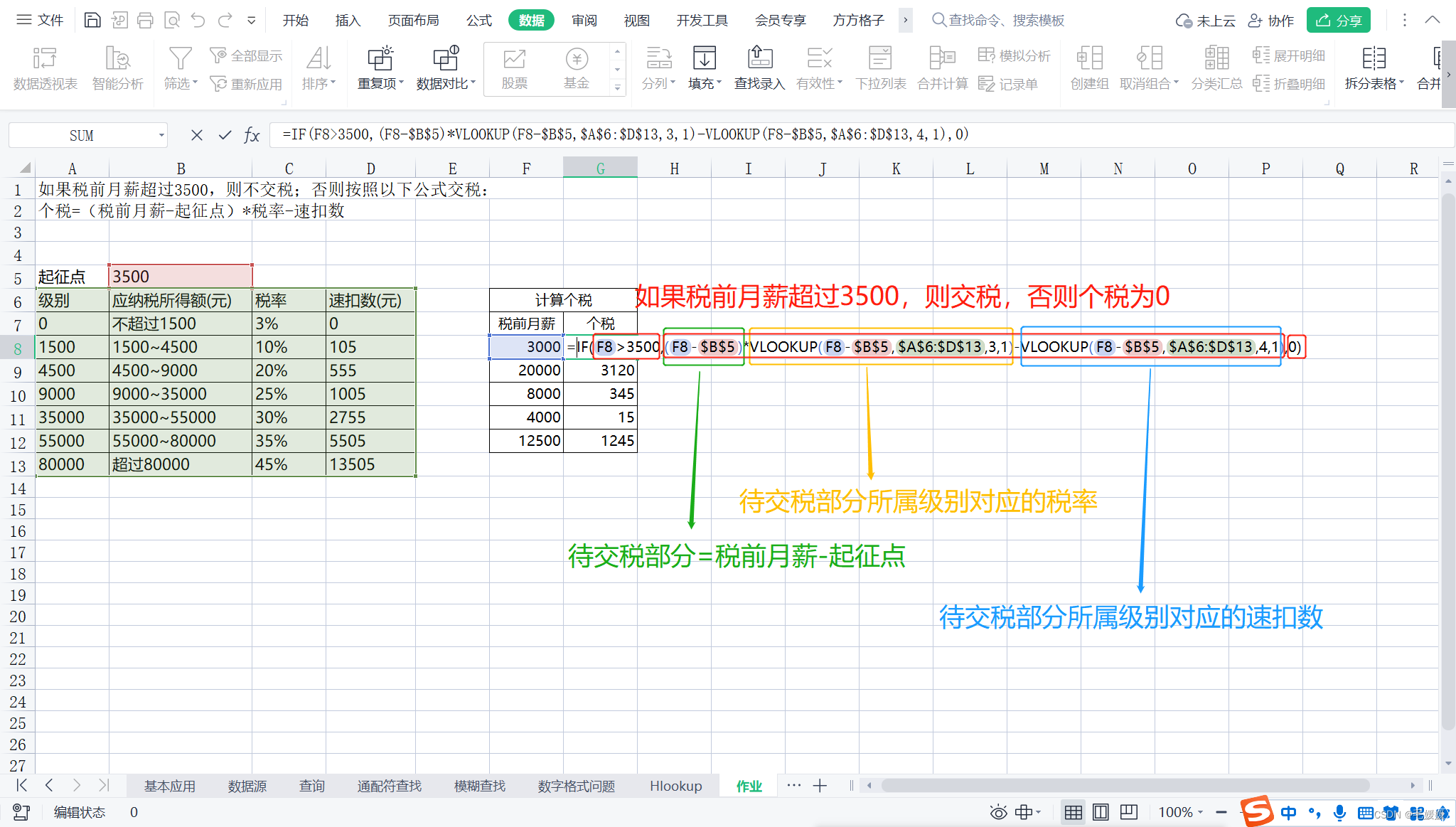This screenshot has height=827, width=1456.
Task: Expand the 模拟分析 what-if dropdown
Action: coord(1015,55)
